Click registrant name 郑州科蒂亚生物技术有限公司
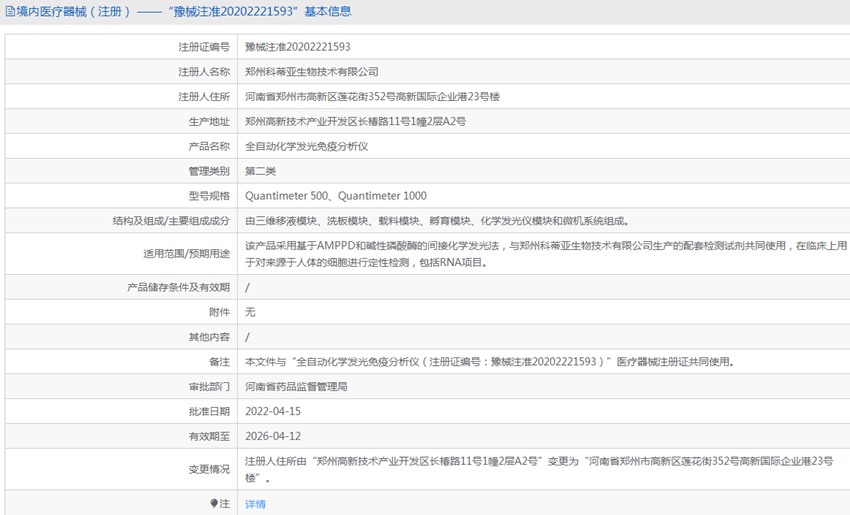 pyautogui.click(x=312, y=72)
